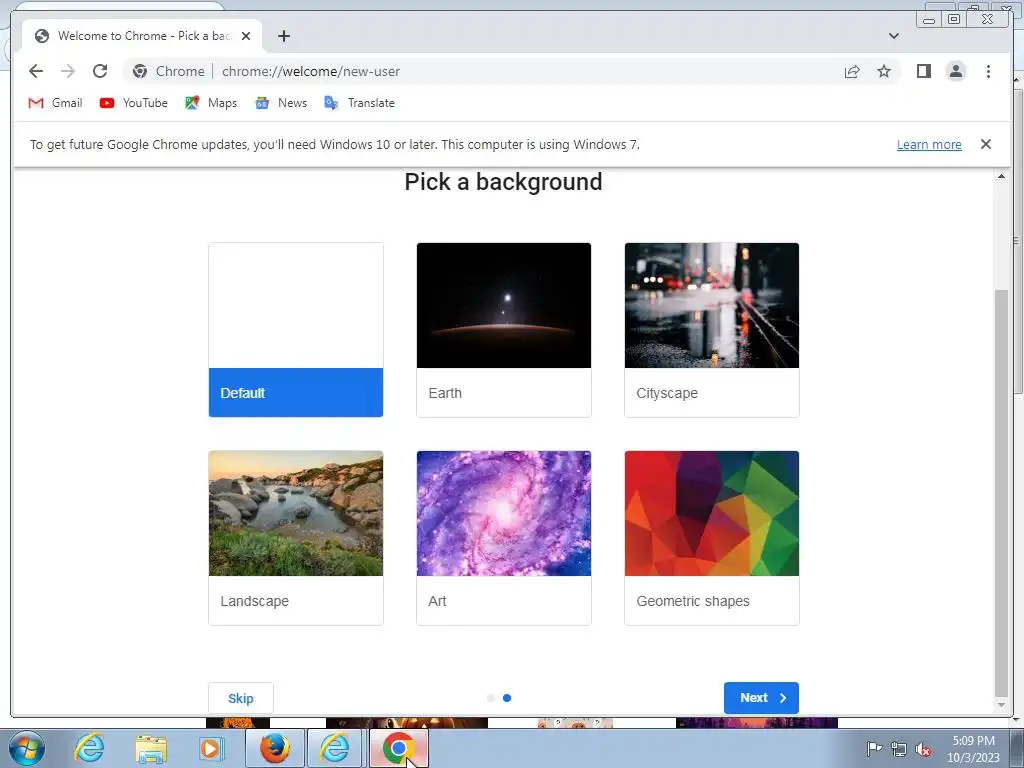
Task: Open Windows Explorer folder from taskbar
Action: pos(151,748)
